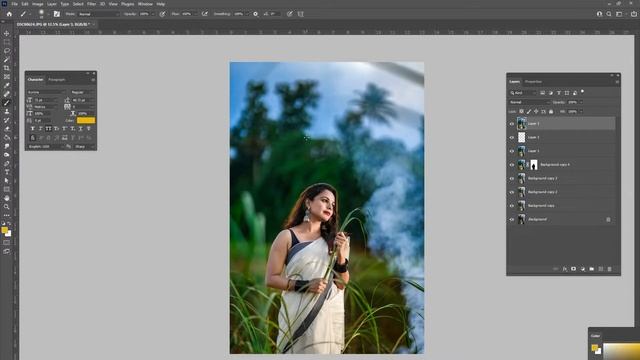
Task: Hide the transparent second layer
Action: [x=511, y=138]
